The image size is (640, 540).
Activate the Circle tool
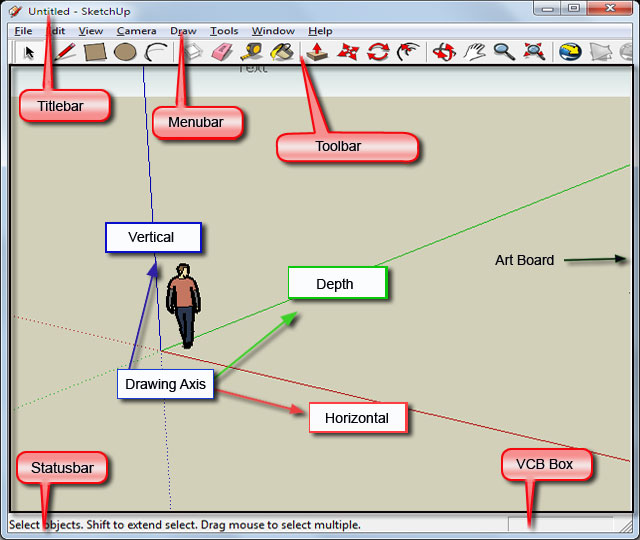[x=125, y=52]
